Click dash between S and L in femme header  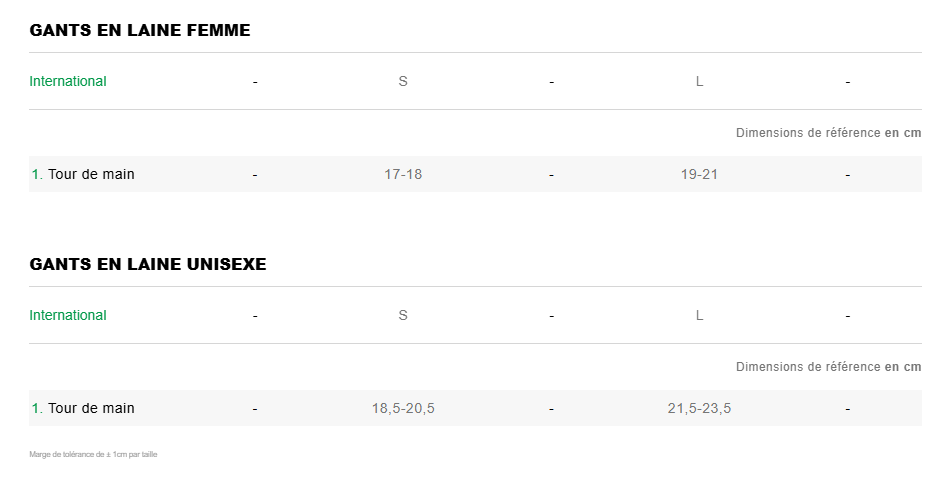pos(551,82)
